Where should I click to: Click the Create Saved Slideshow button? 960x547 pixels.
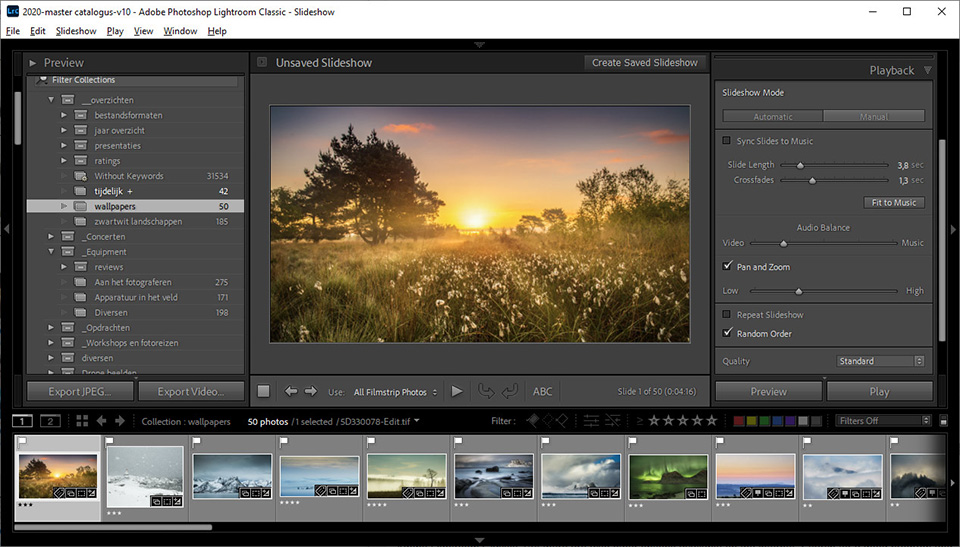(x=645, y=62)
